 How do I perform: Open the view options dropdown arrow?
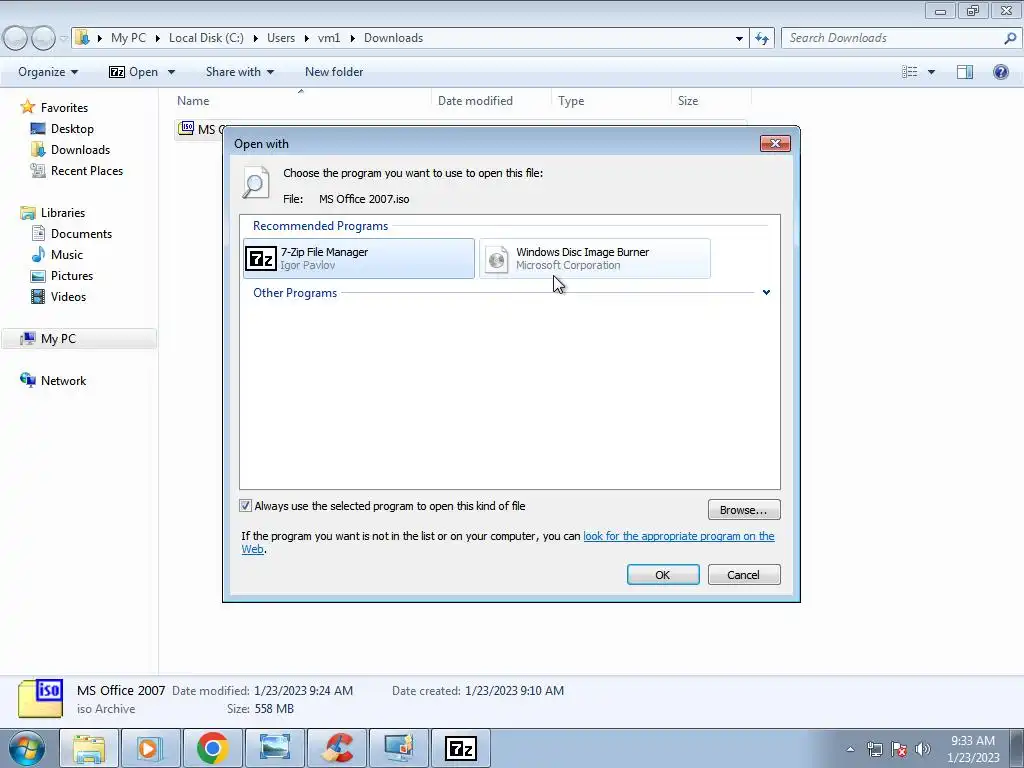[931, 72]
